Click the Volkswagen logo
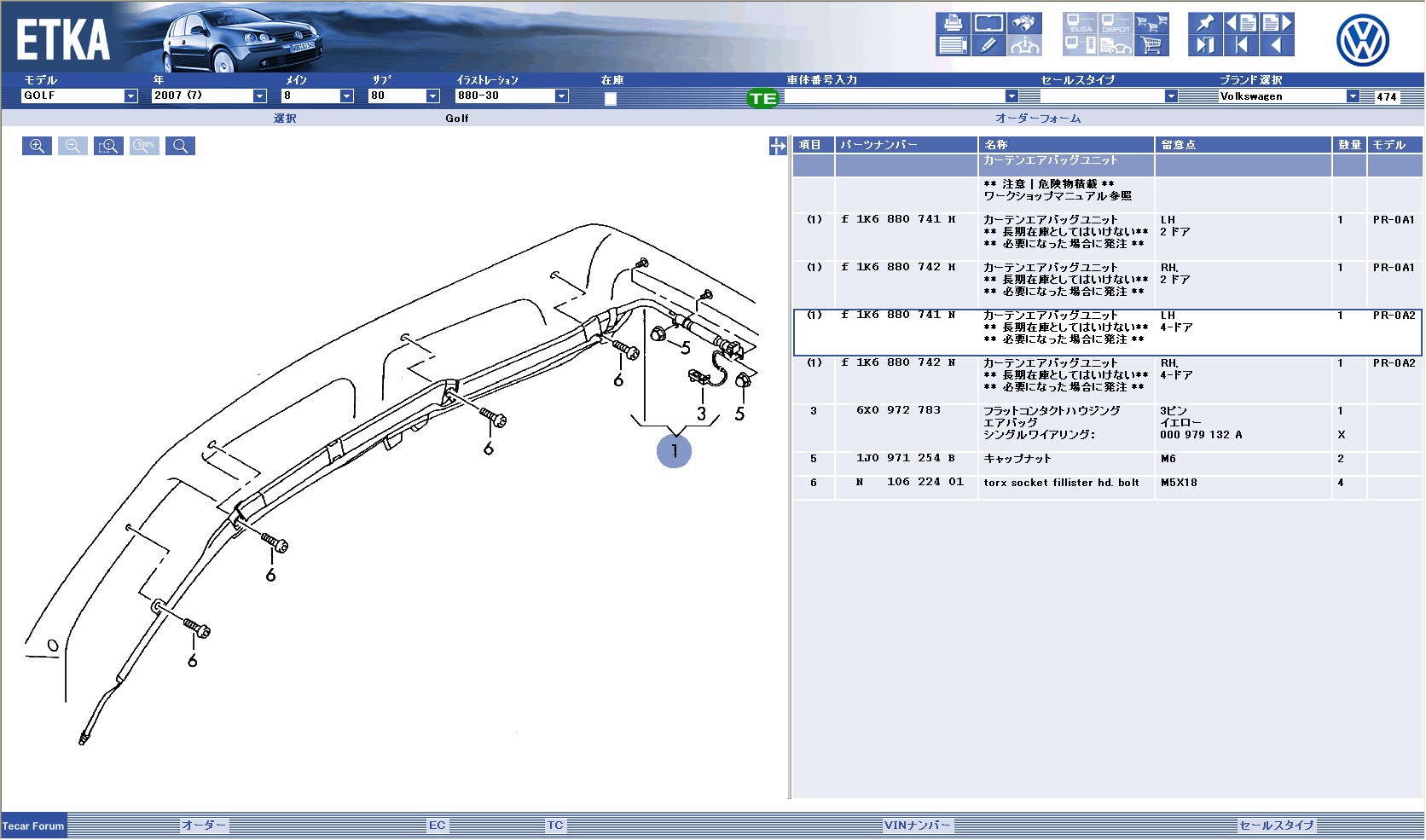1426x840 pixels. coord(1362,40)
